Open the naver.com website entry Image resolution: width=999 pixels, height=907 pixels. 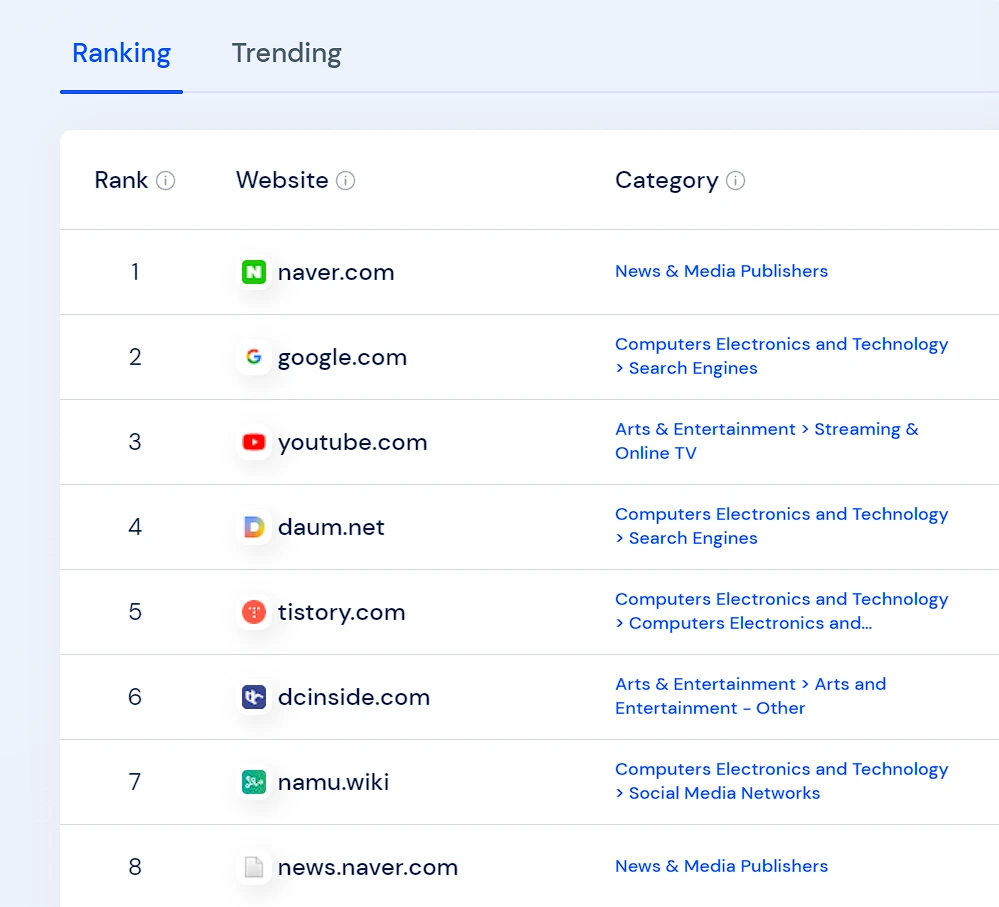[336, 273]
